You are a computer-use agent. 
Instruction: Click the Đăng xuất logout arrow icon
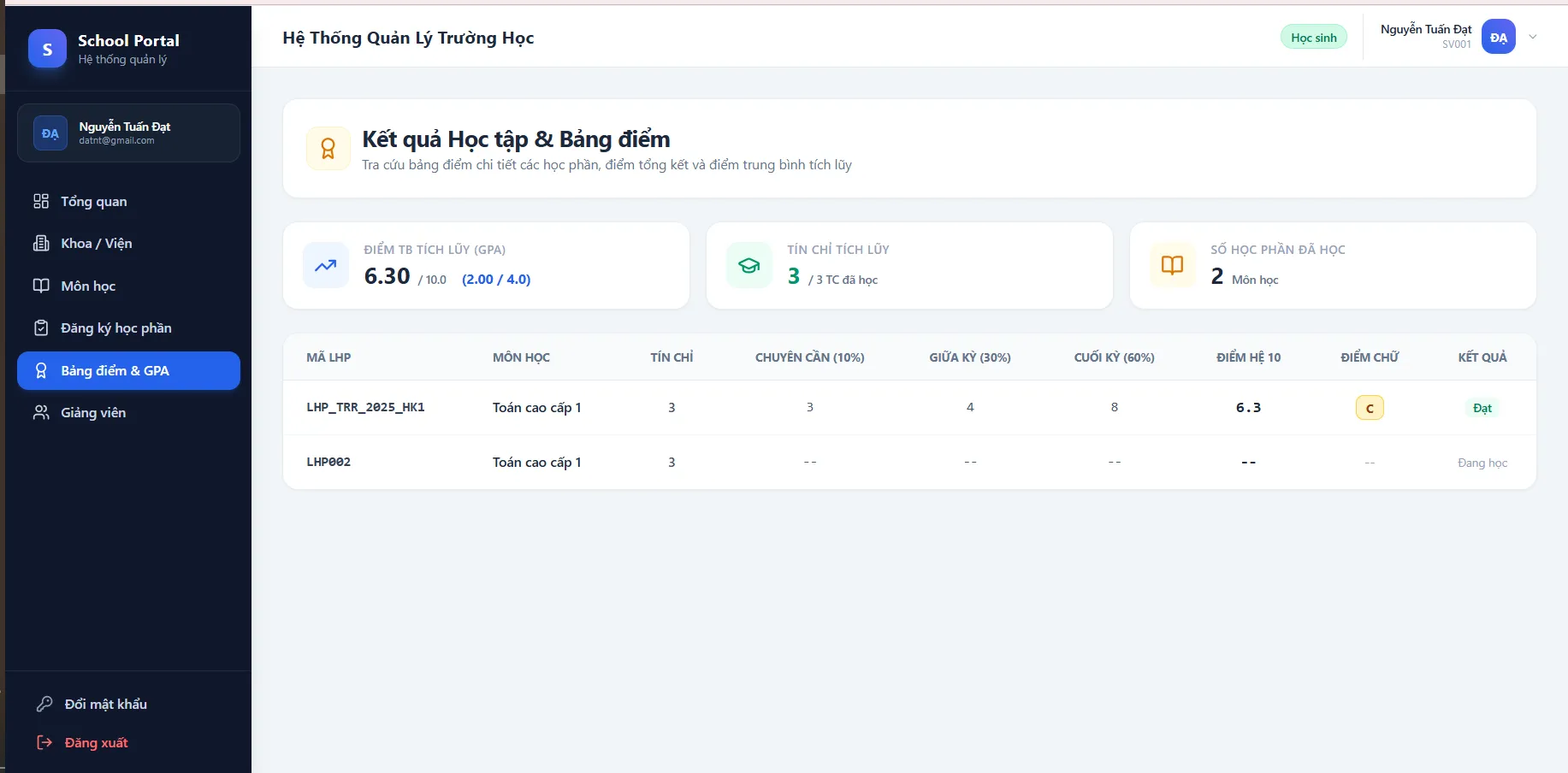[x=44, y=742]
